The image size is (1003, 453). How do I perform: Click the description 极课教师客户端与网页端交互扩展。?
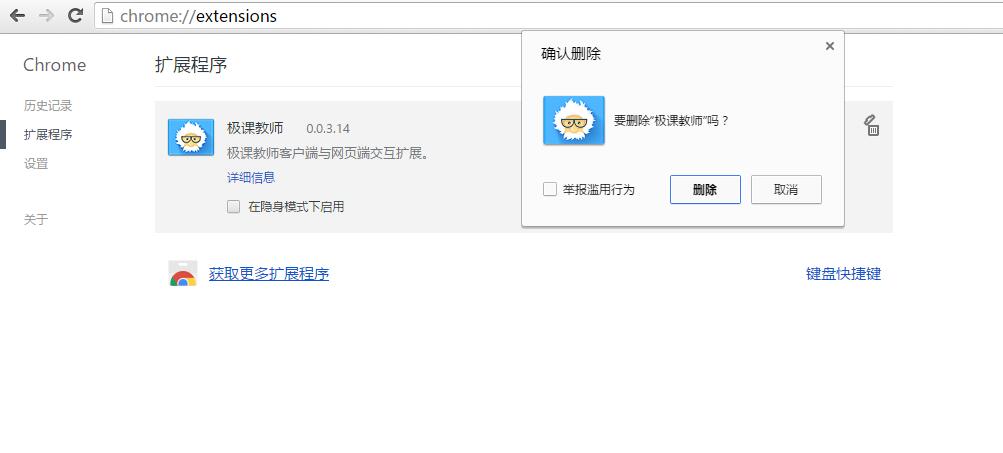click(x=328, y=154)
